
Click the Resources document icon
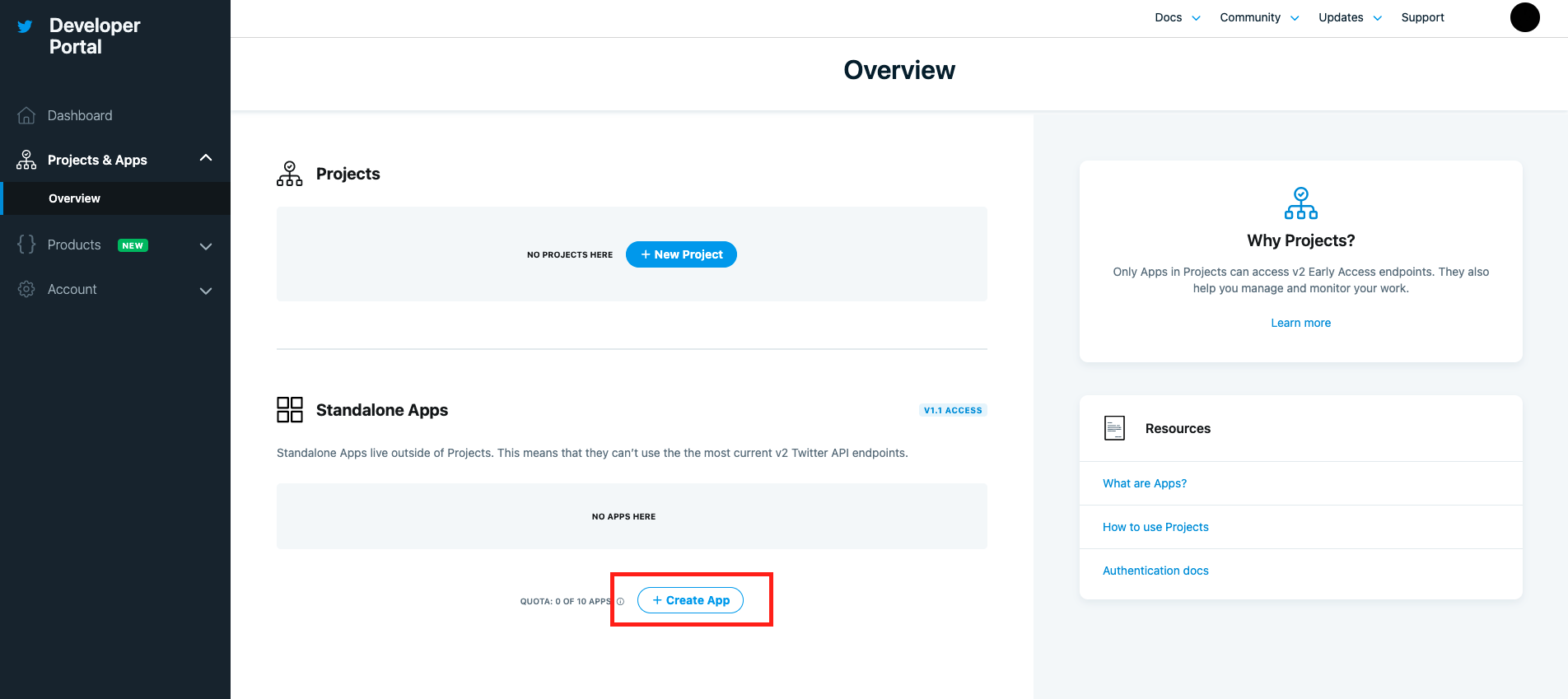(1114, 428)
